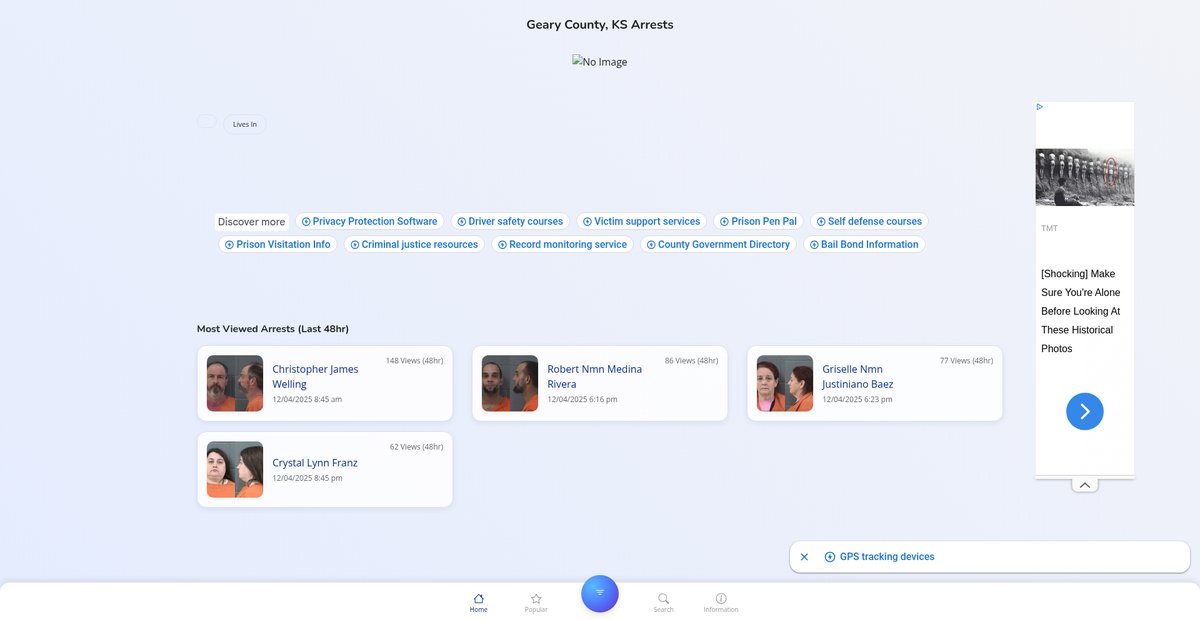
Task: Click '12/04/2025 6:23 pm' date text
Action: coord(857,399)
